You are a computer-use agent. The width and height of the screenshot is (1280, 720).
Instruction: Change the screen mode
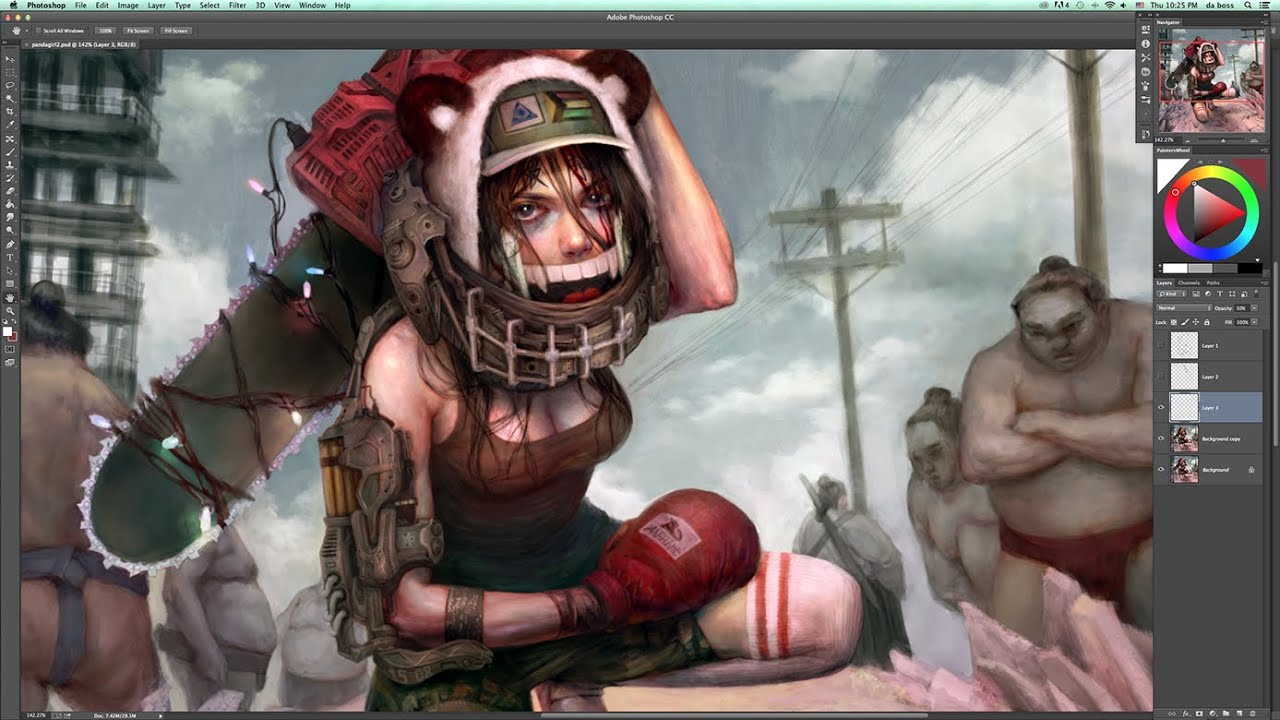point(10,362)
